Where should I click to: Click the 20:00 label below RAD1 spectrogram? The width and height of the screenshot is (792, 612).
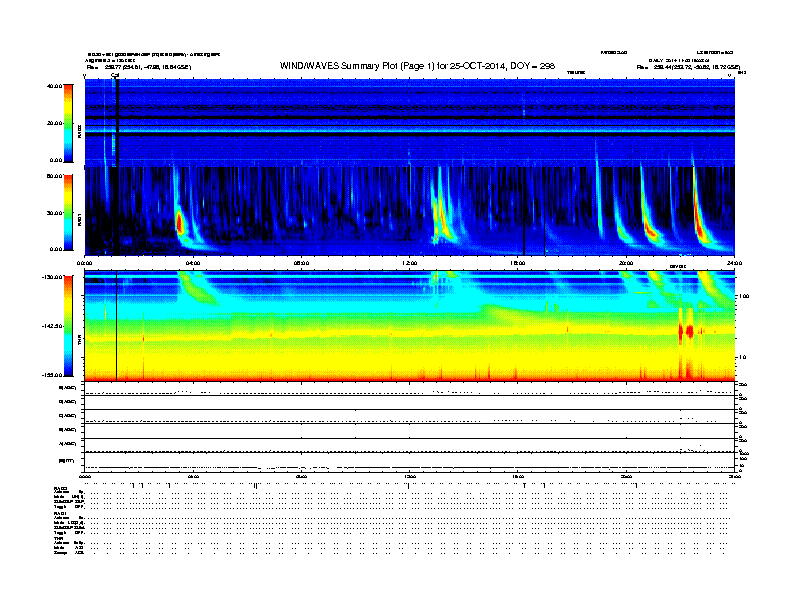tap(626, 263)
